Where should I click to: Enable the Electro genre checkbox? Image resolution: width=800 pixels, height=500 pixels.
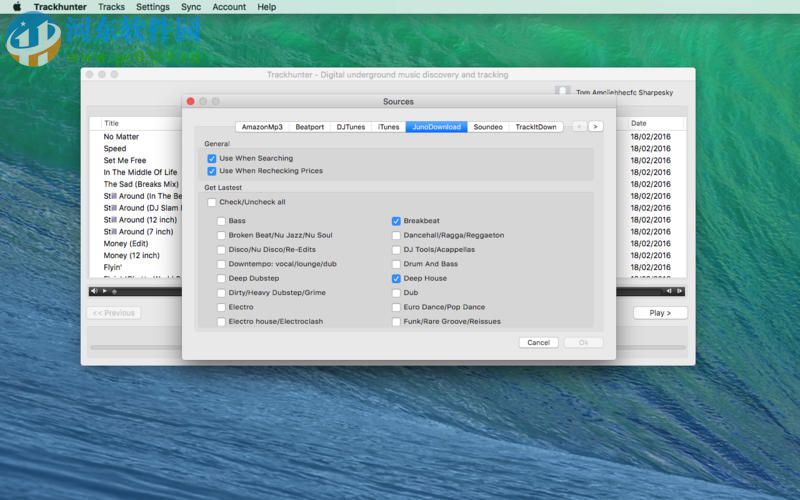pos(221,307)
